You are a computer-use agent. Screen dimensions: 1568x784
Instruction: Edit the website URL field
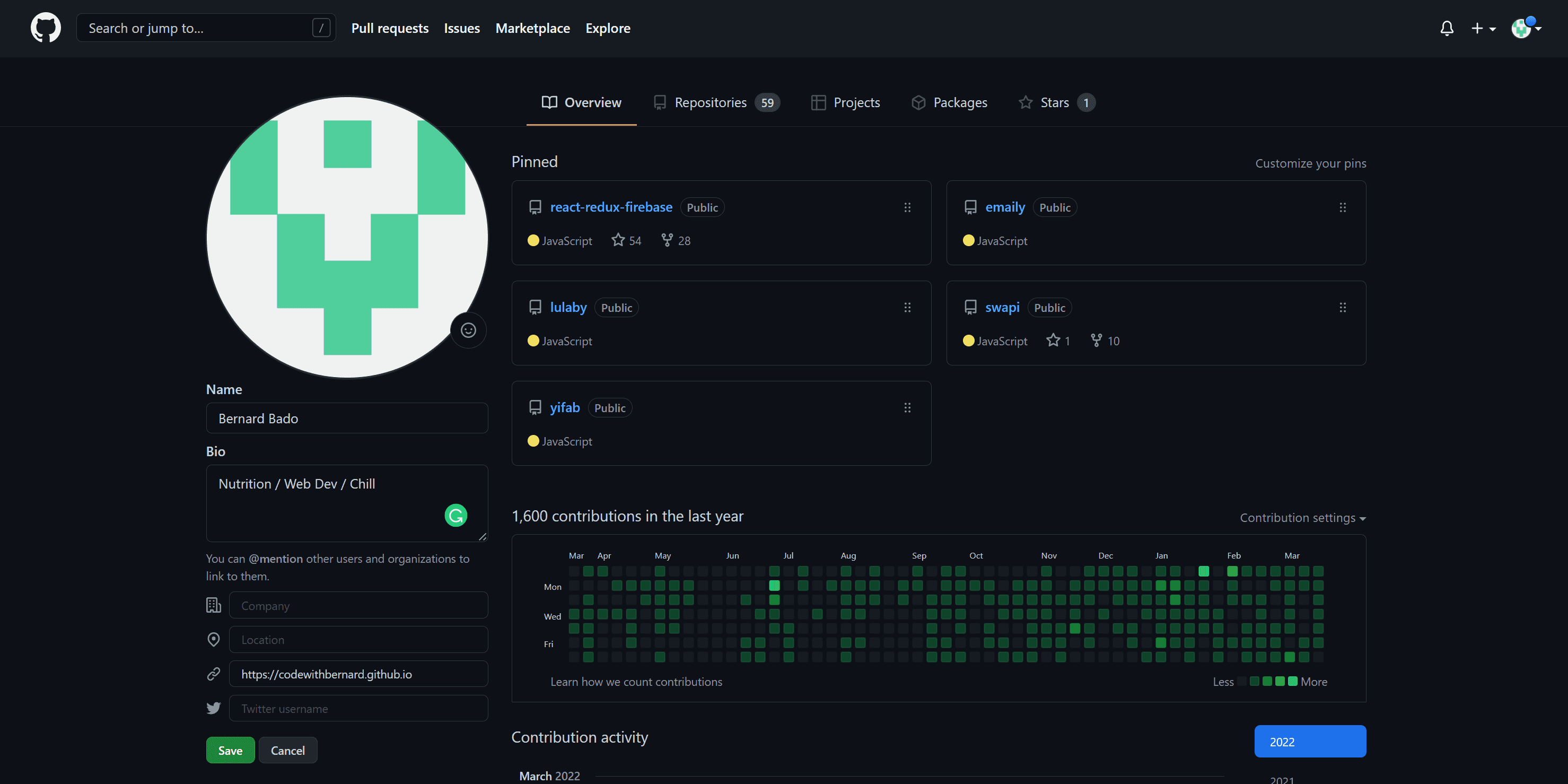coord(358,674)
